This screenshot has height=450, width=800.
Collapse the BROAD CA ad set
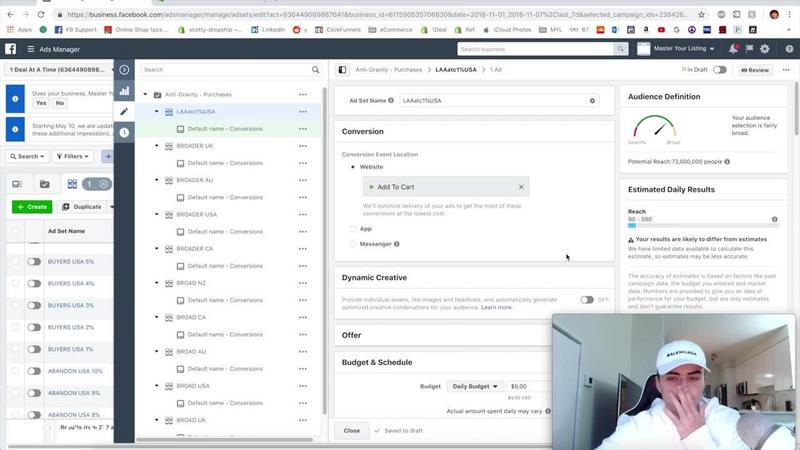pyautogui.click(x=157, y=317)
